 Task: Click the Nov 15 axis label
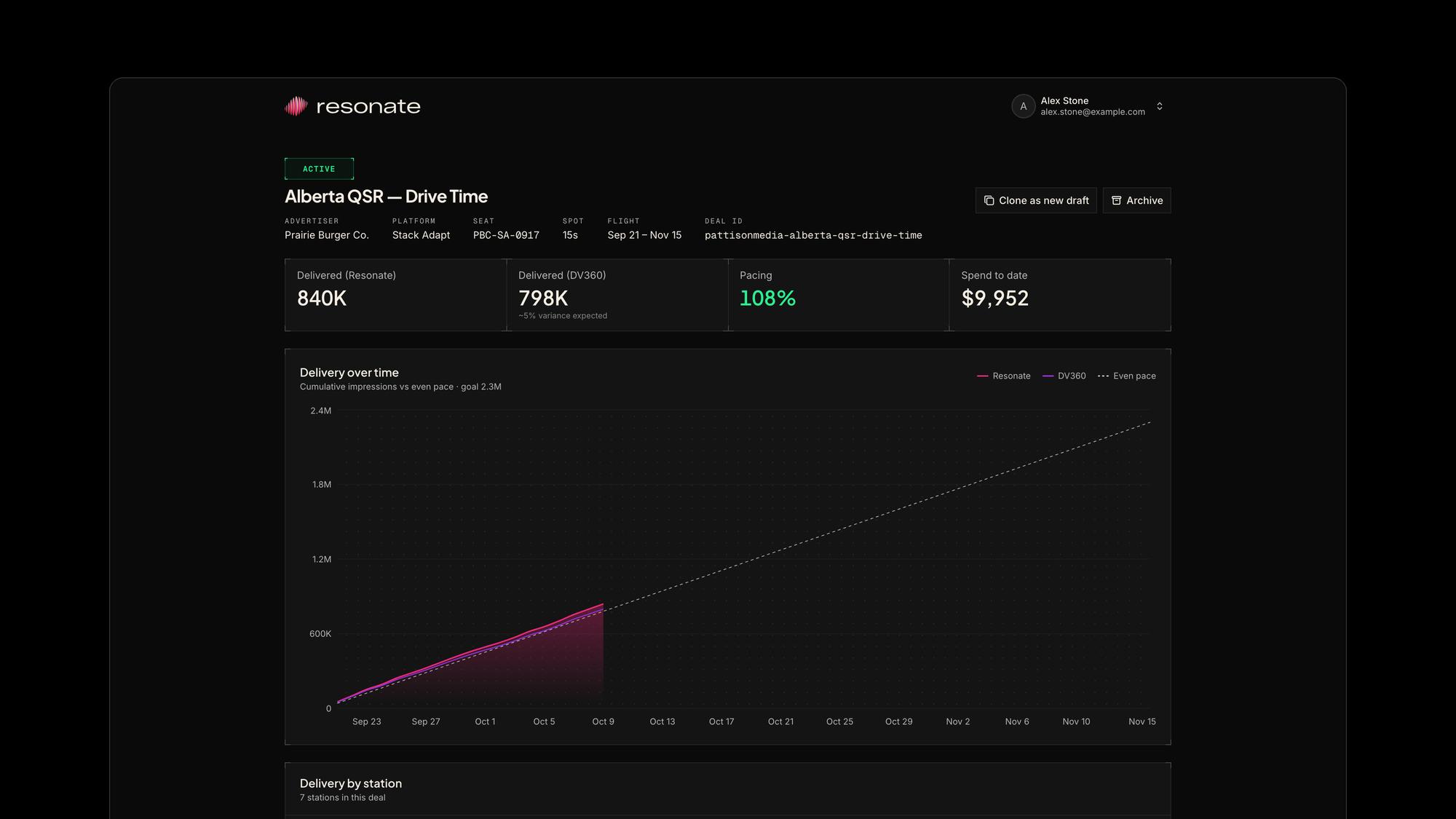pos(1142,721)
